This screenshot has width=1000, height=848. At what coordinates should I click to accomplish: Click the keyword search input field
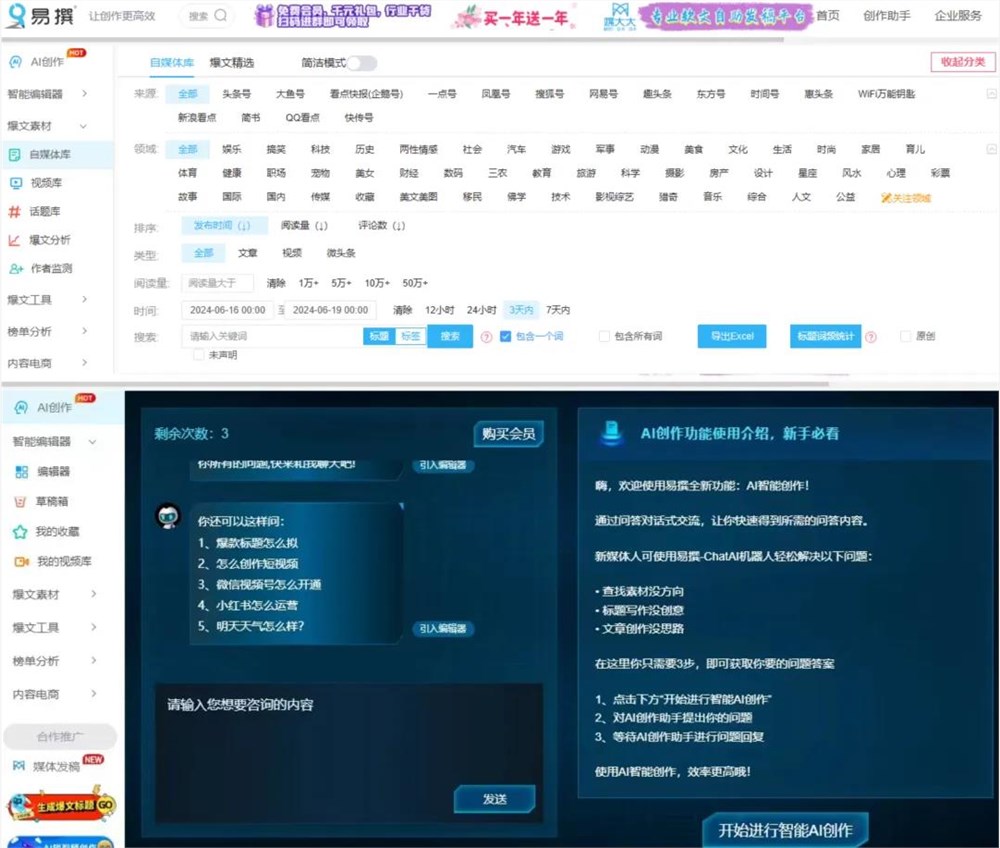[263, 336]
